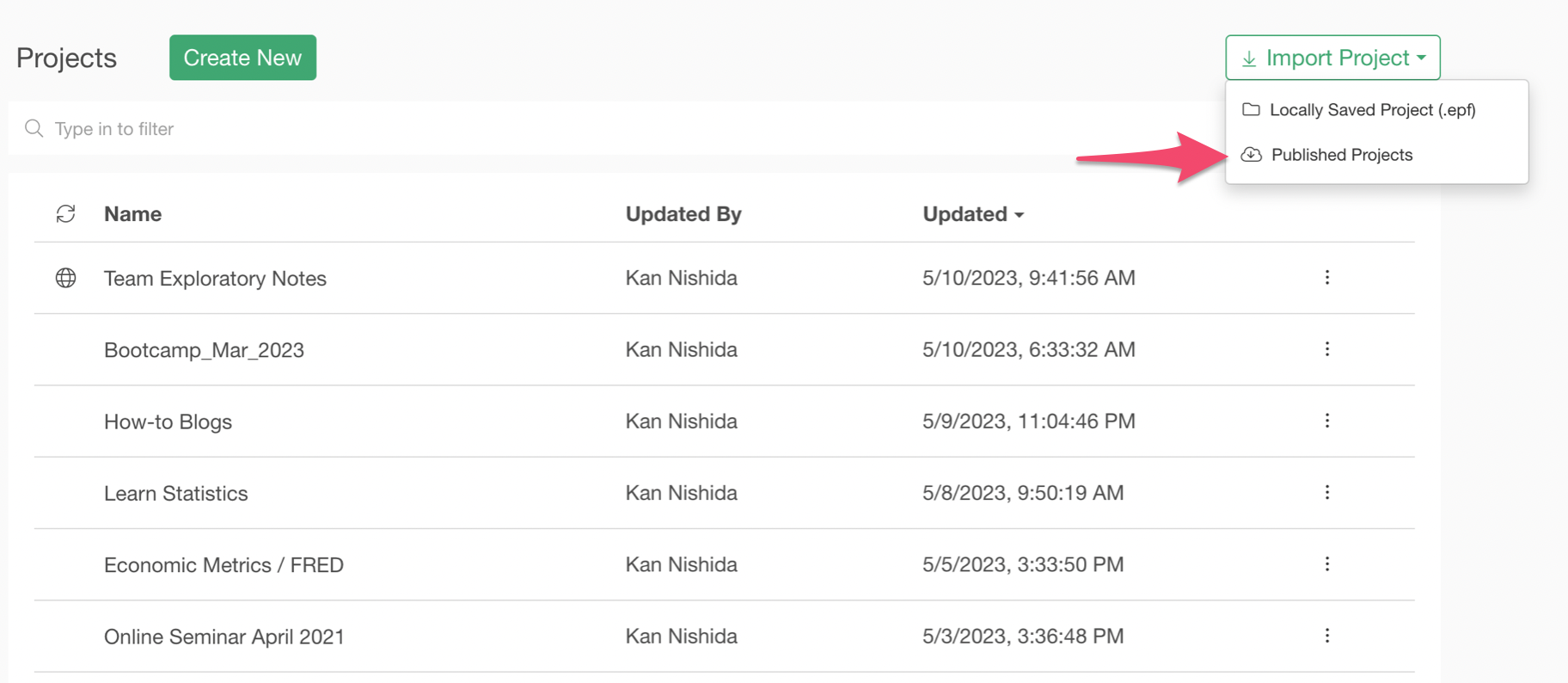Open the three-dot menu for How-to Blogs

point(1327,421)
